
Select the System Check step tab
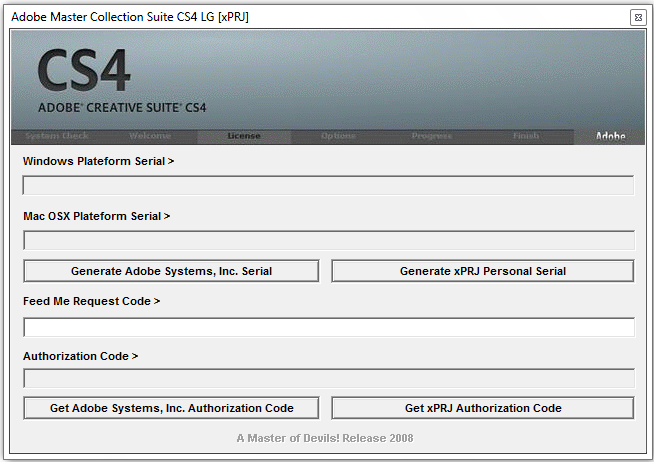tap(57, 136)
